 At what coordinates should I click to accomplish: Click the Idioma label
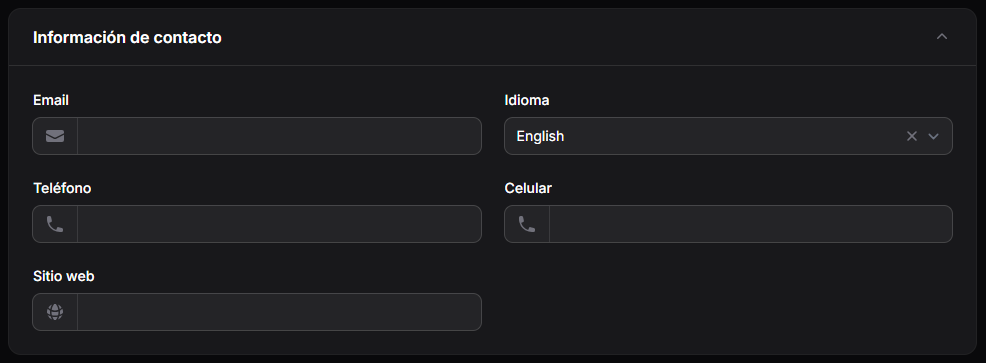coord(526,100)
